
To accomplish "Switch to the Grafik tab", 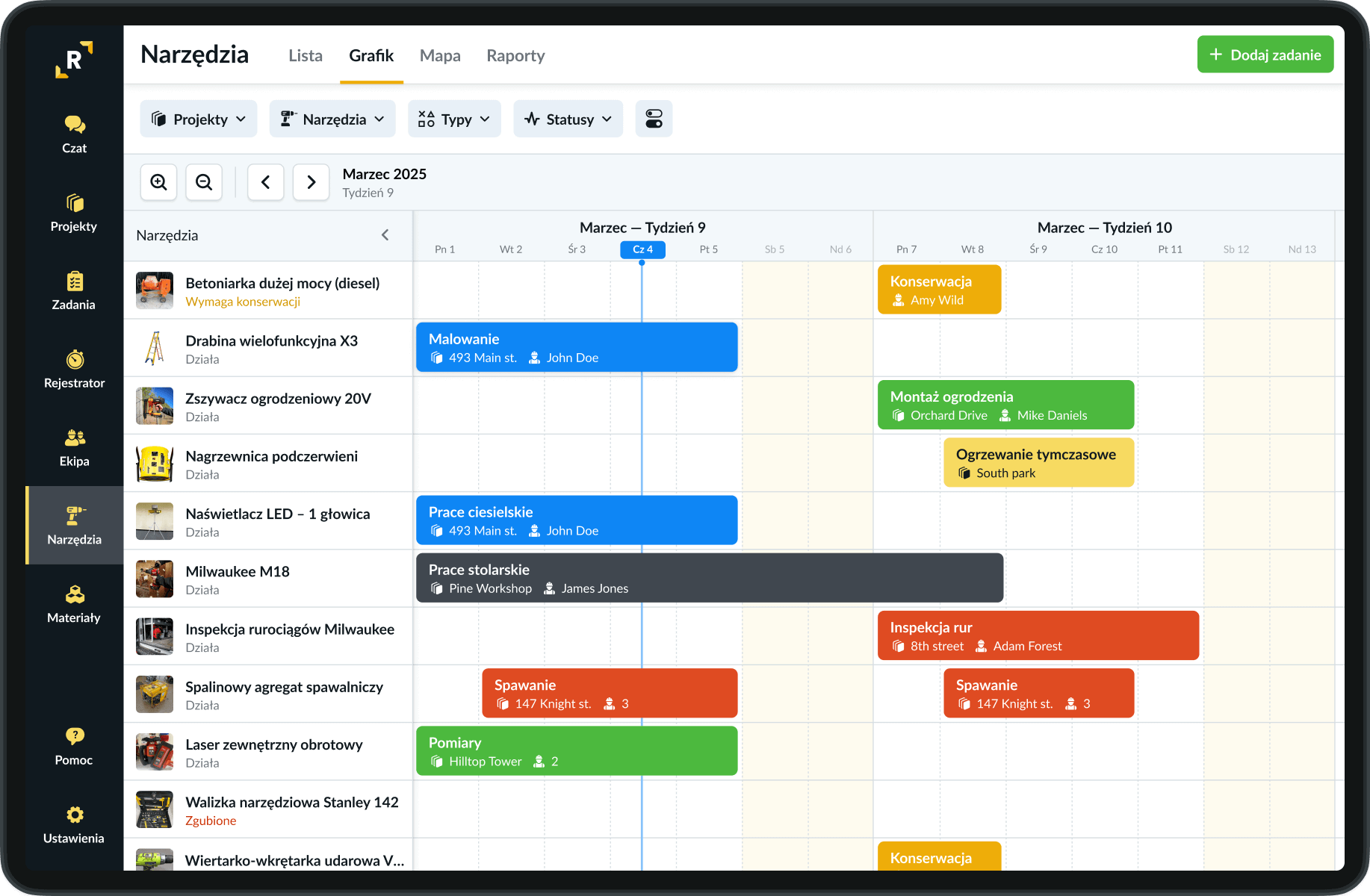I will (371, 55).
